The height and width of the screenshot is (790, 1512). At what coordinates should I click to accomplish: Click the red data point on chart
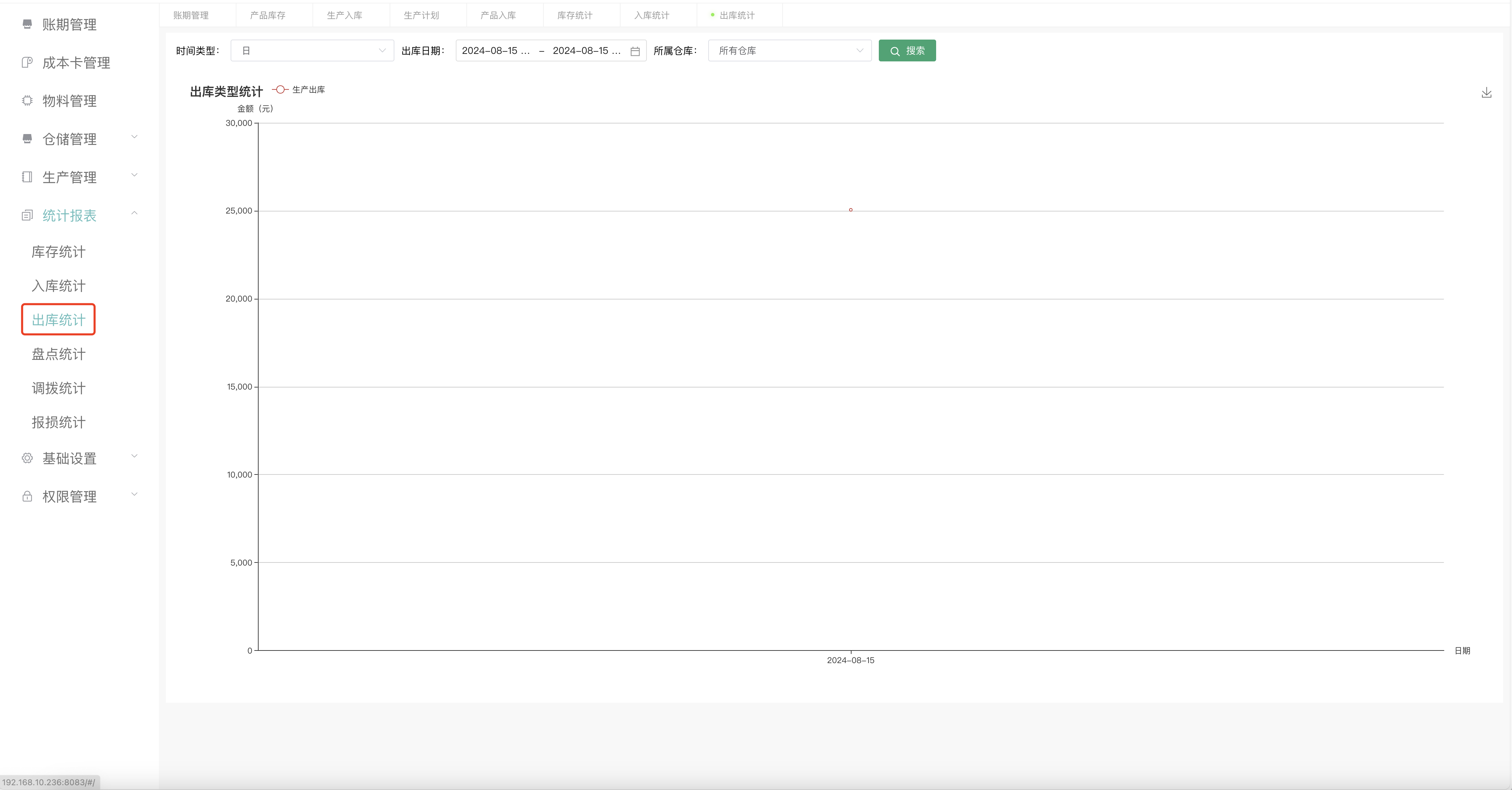(850, 209)
